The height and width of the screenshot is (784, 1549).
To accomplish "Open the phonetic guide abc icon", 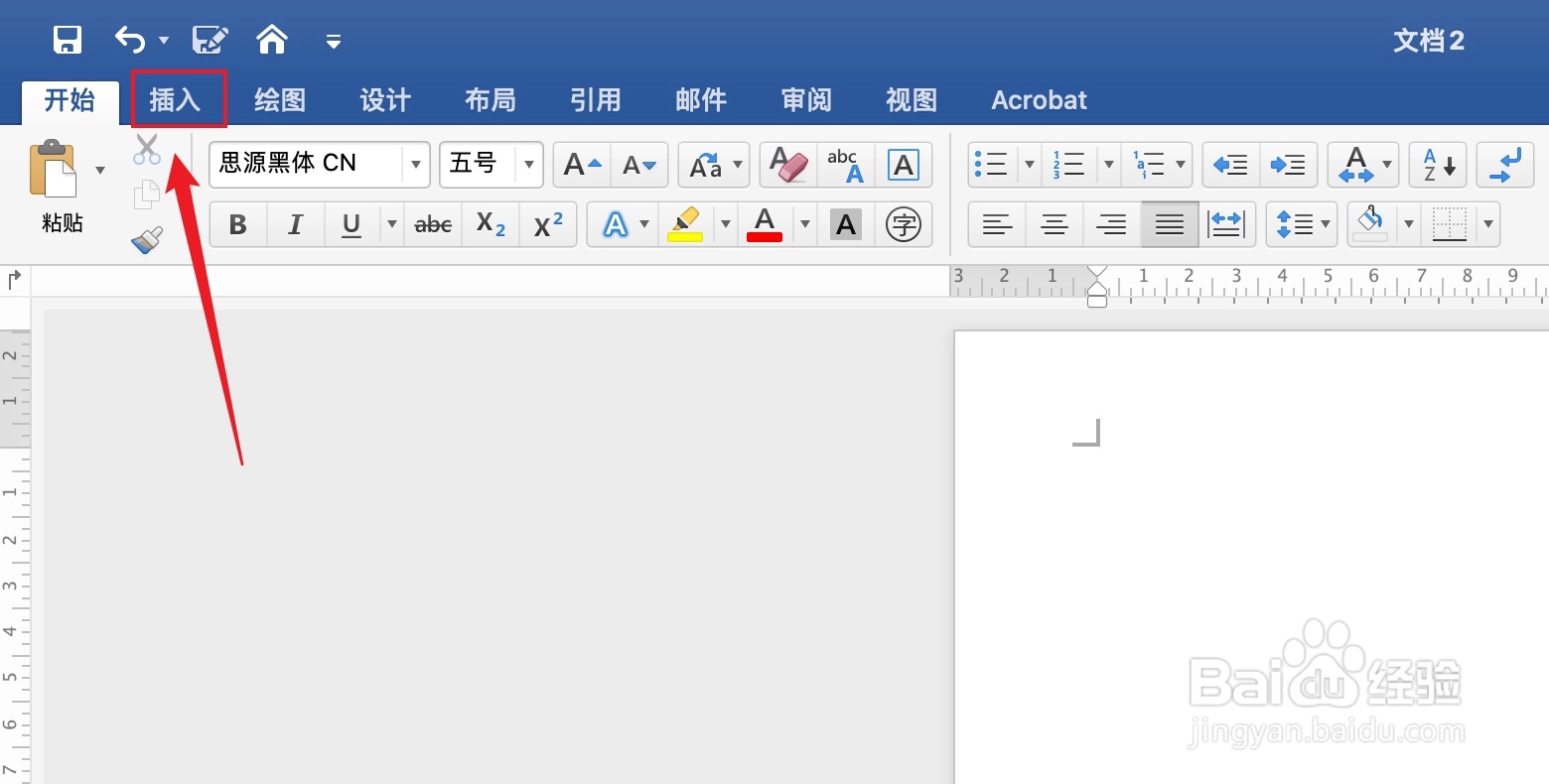I will [x=846, y=165].
